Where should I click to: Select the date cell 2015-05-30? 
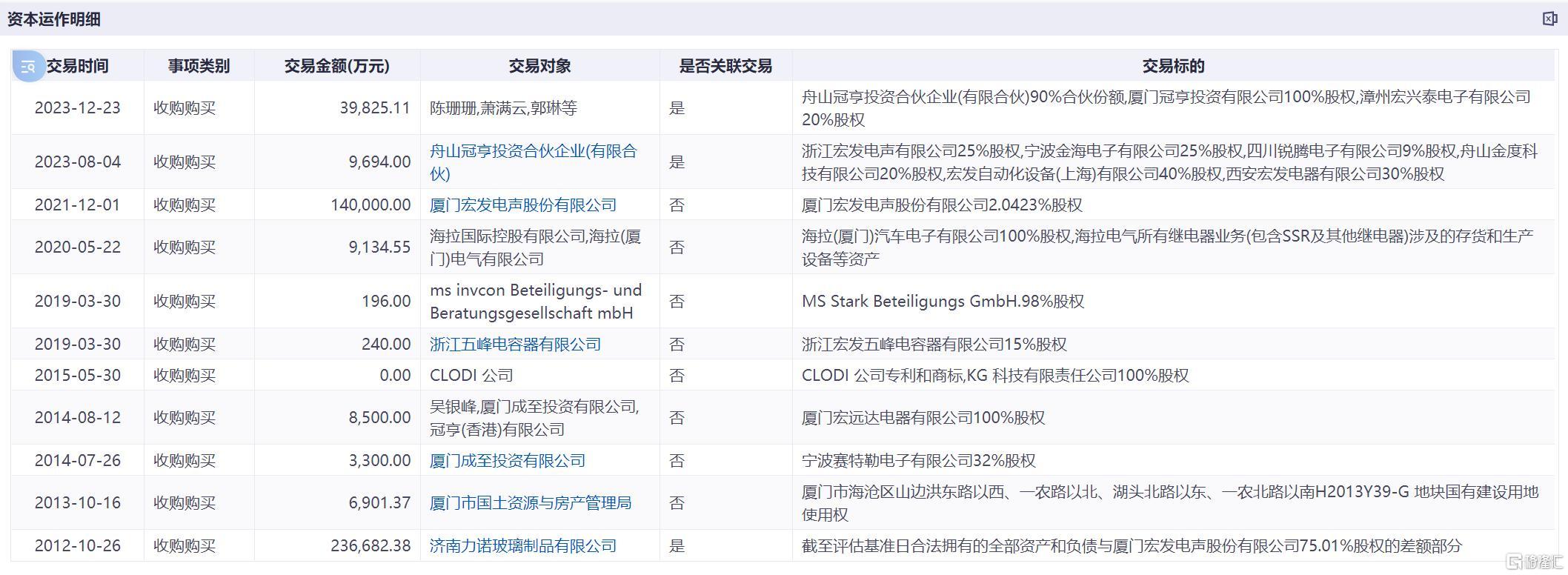pos(77,376)
